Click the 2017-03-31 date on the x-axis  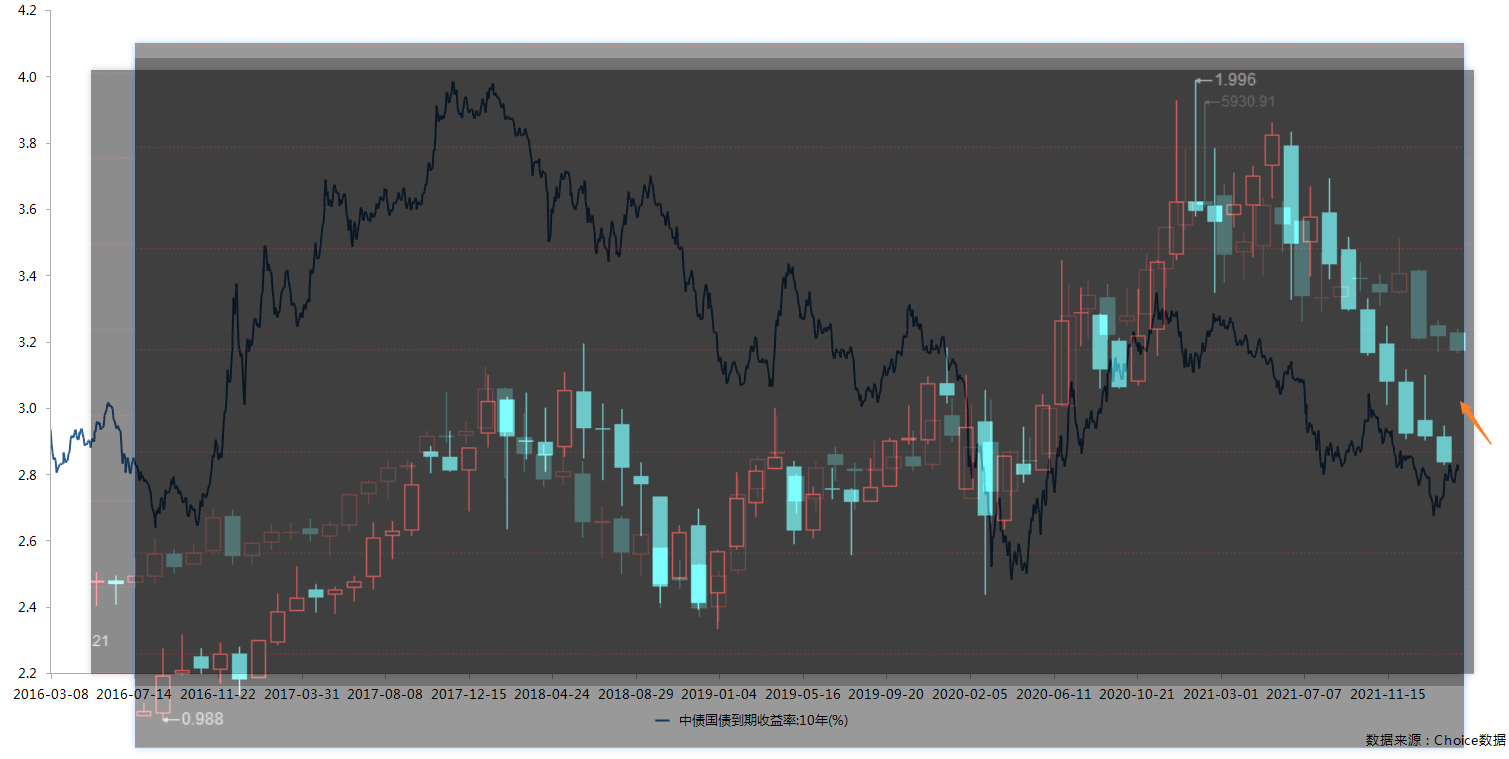click(x=301, y=692)
